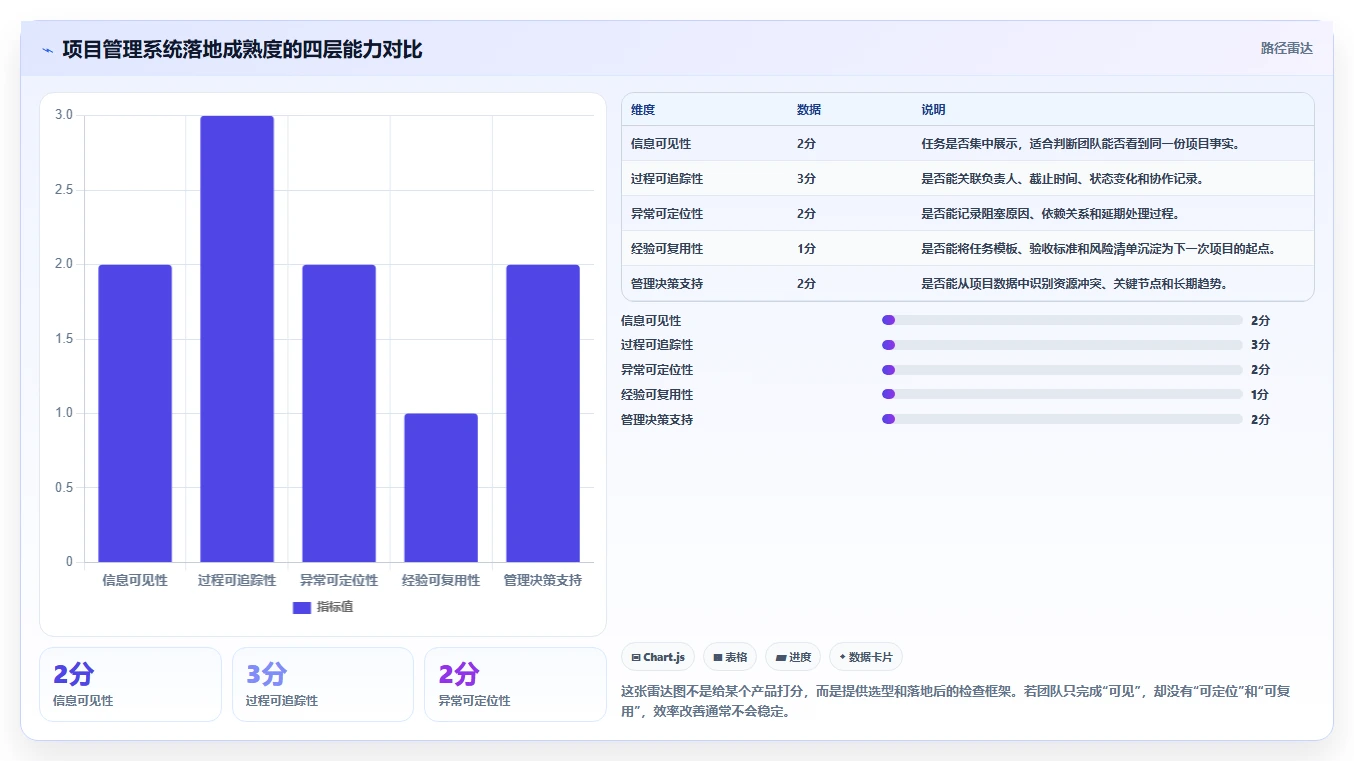Select the 信息可见性 table row cell
This screenshot has width=1354, height=761.
pos(661,144)
